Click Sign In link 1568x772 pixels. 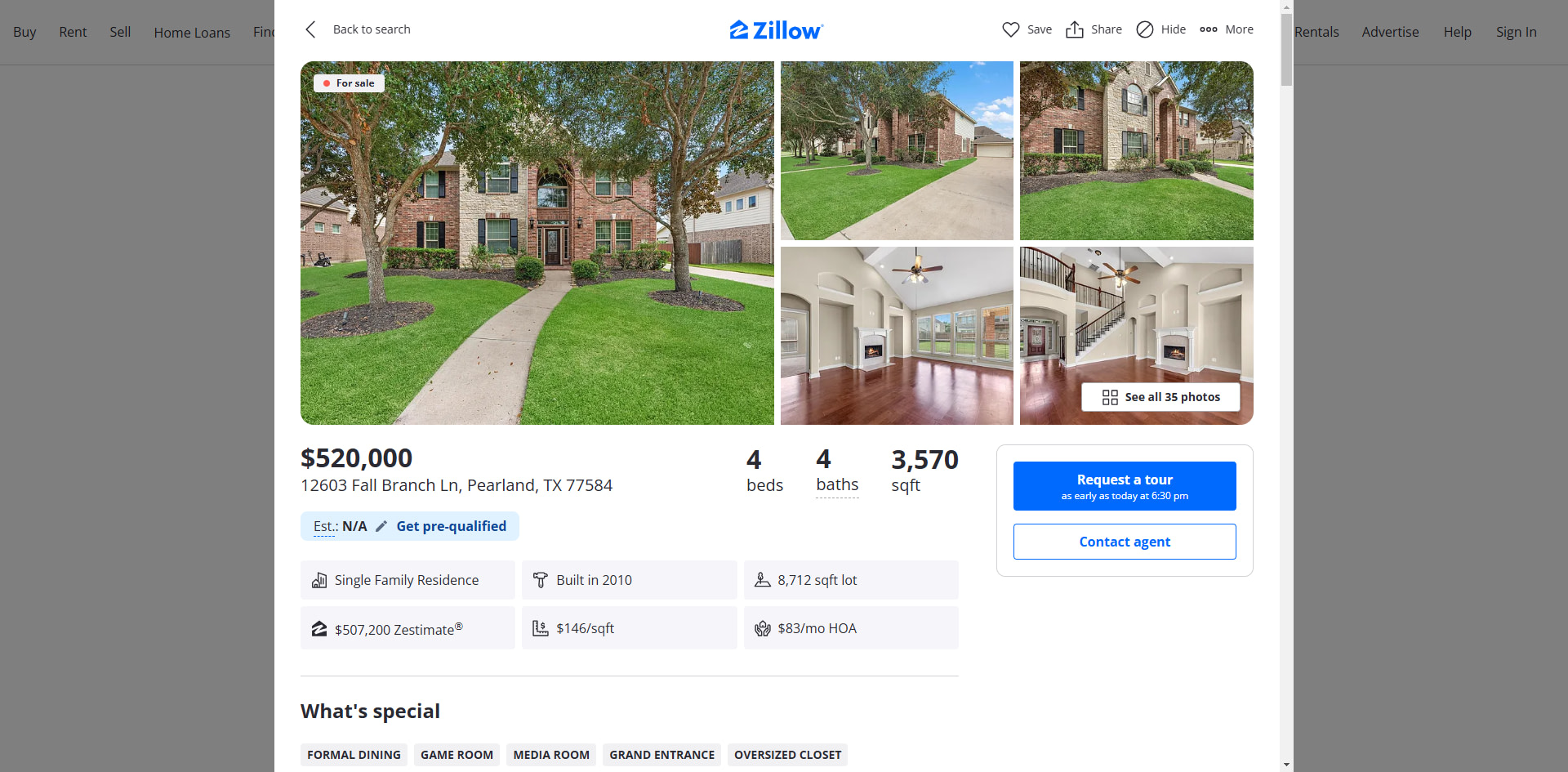(x=1516, y=32)
